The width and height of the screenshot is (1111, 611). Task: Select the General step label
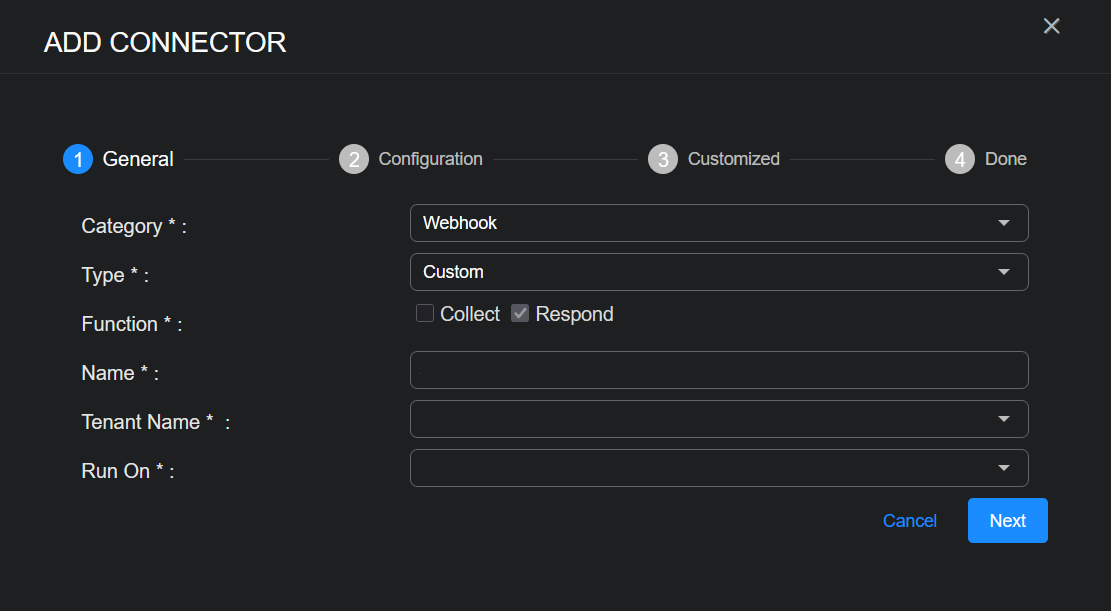click(x=138, y=159)
